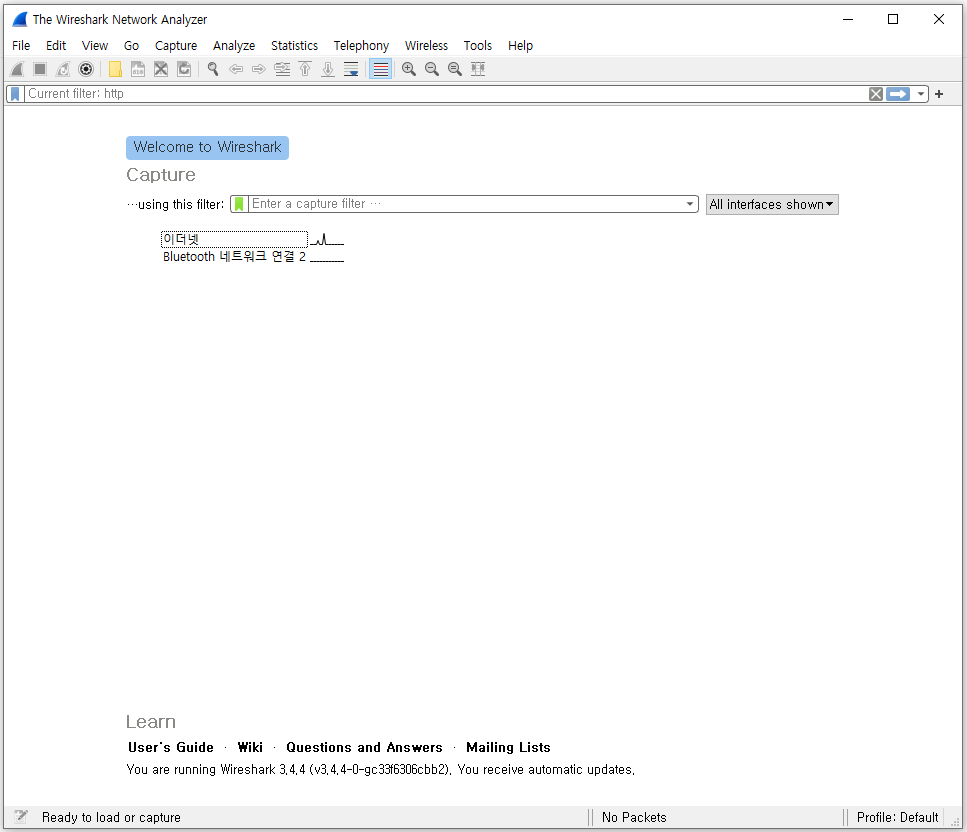Minimize the Wireshark window
Image resolution: width=967 pixels, height=832 pixels.
(x=848, y=19)
